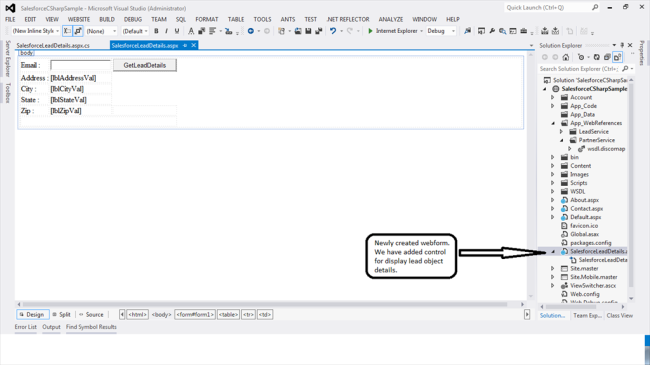Screen dimensions: 650x365
Task: Switch to Source view
Action: (91, 314)
